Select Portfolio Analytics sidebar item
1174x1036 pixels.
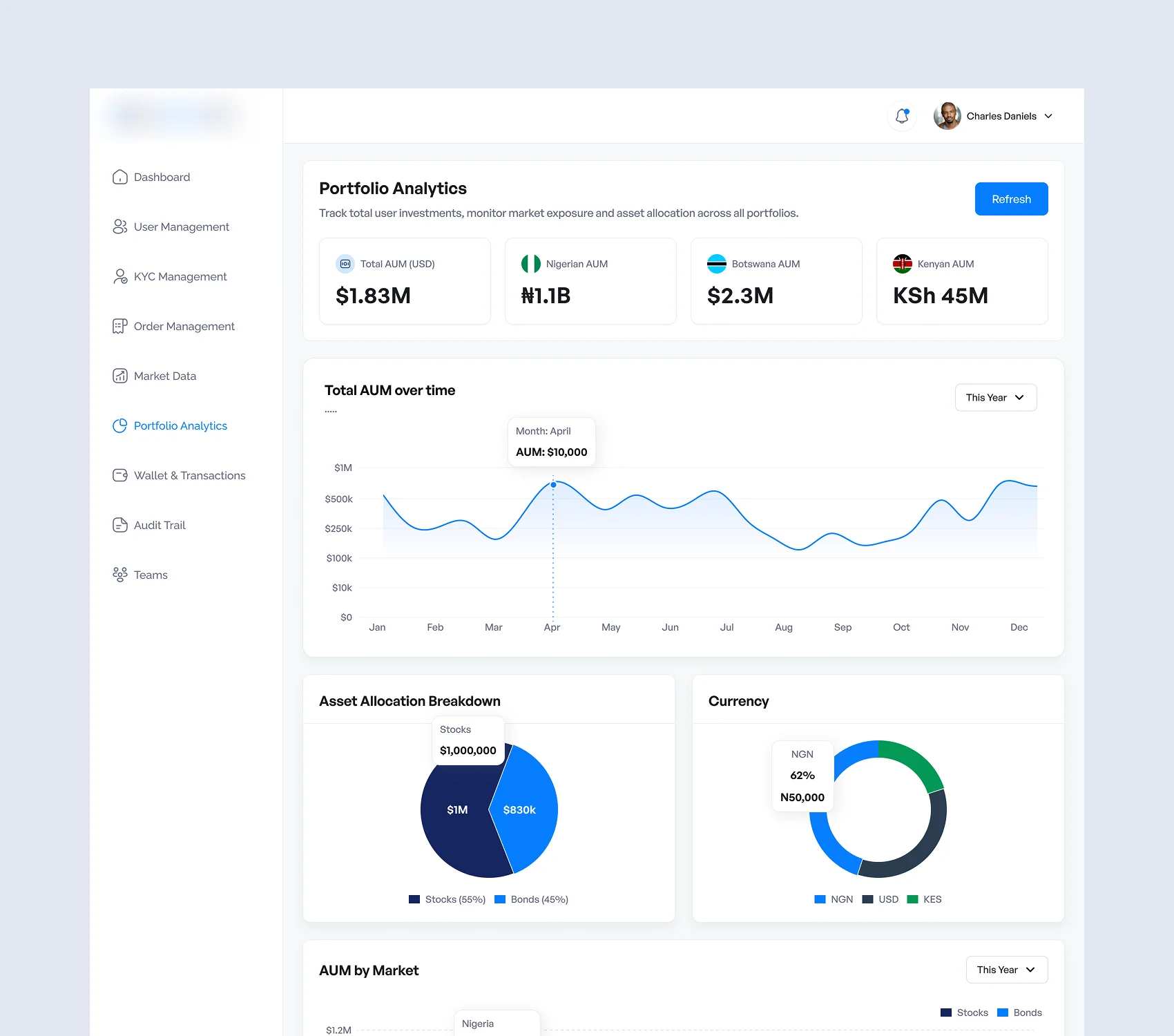pos(180,426)
